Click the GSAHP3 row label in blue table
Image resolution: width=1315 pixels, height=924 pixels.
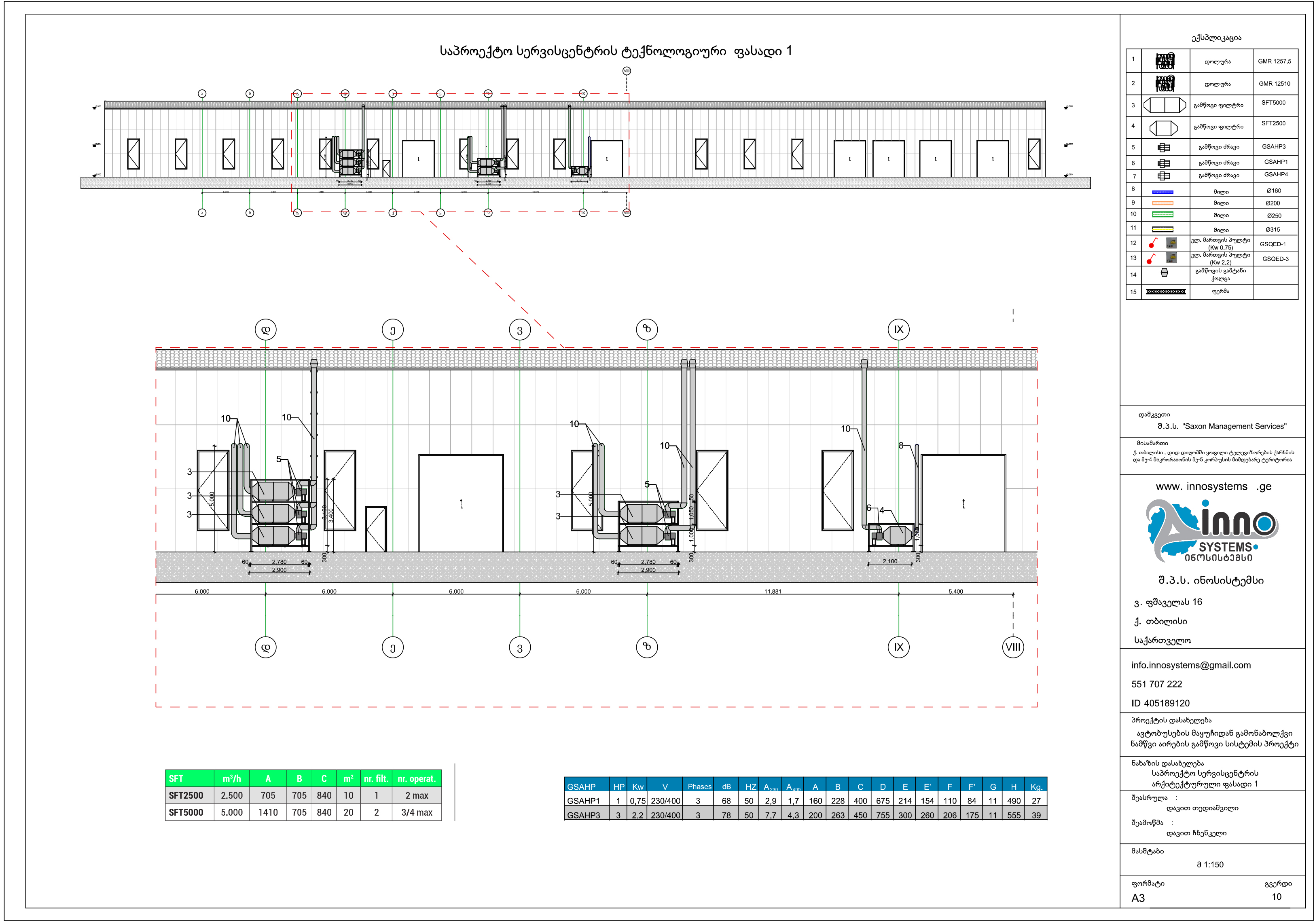point(584,815)
